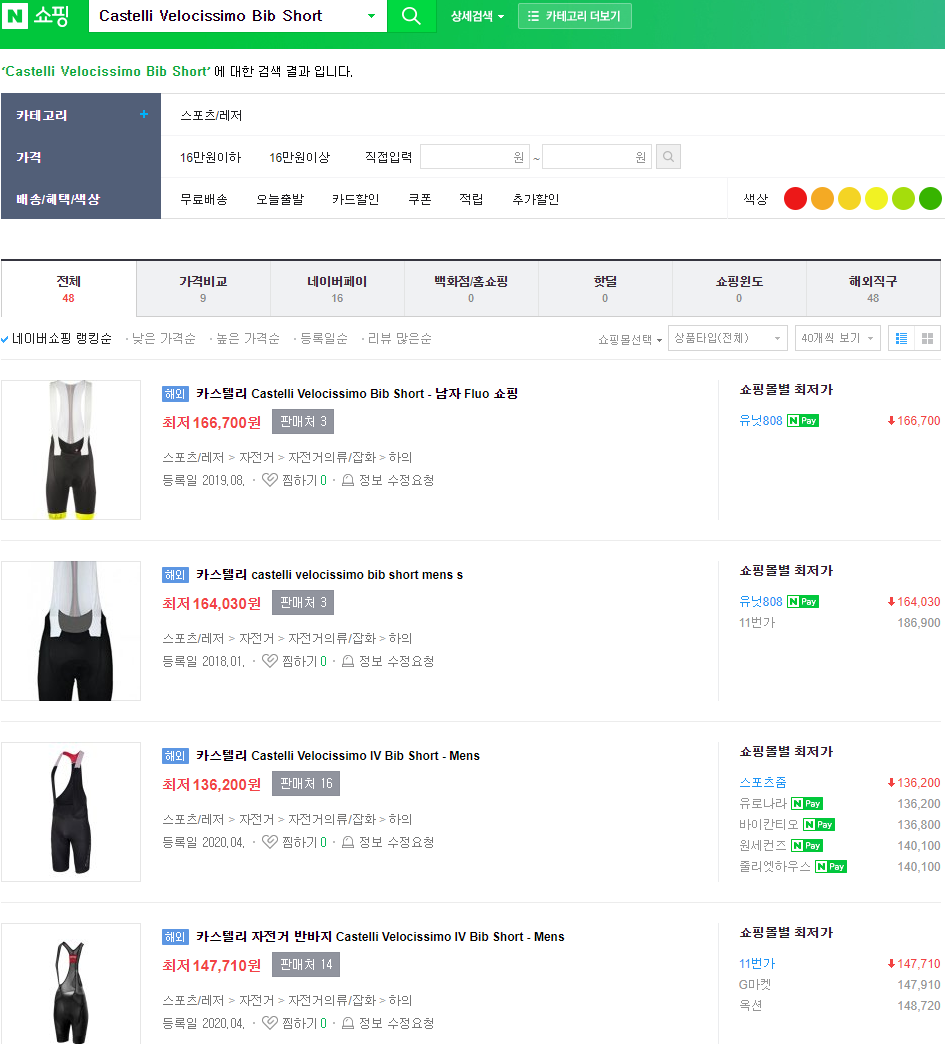Sort by 리뷰 많은순
Screen dimensions: 945x1044
click(x=400, y=338)
